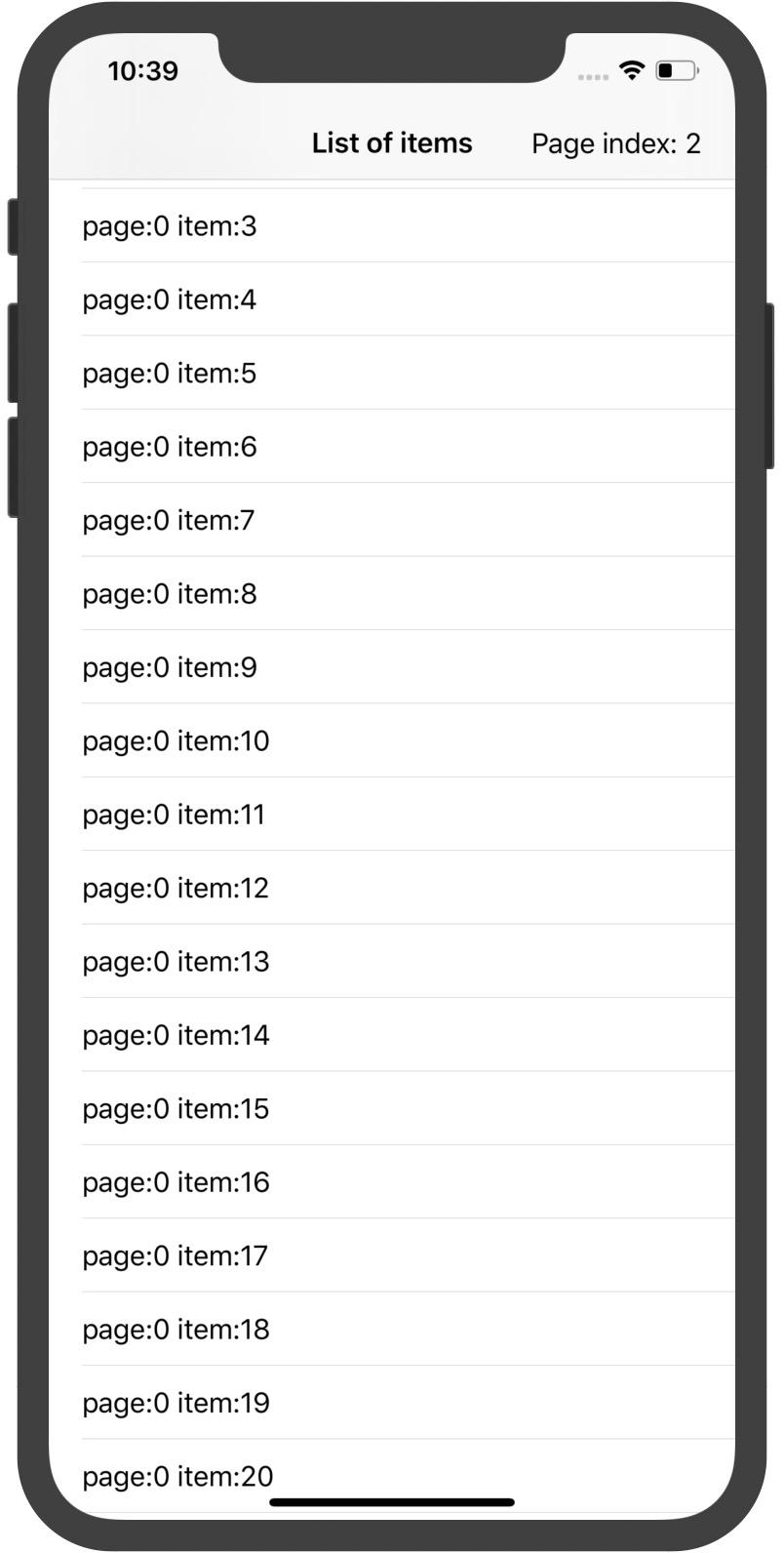The image size is (784, 1553).
Task: Select row page:0 item:15
Action: 392,1109
